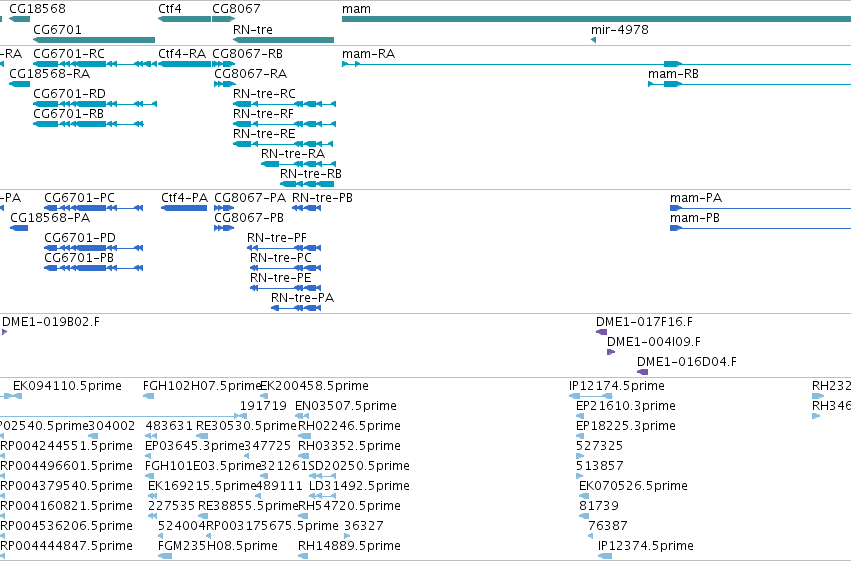Select the mam-RB transcript exon
The image size is (851, 561).
coord(672,84)
